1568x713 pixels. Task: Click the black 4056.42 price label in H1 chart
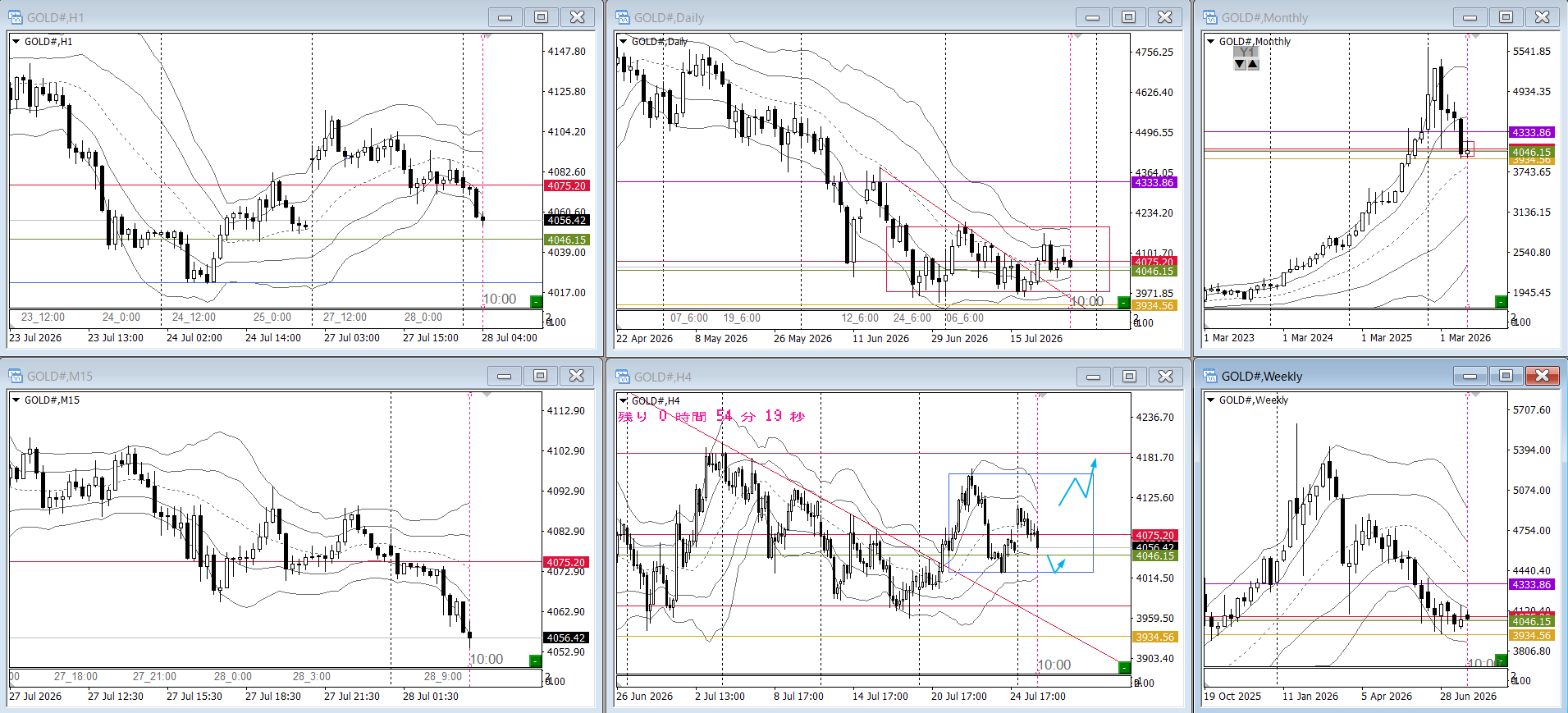(567, 220)
